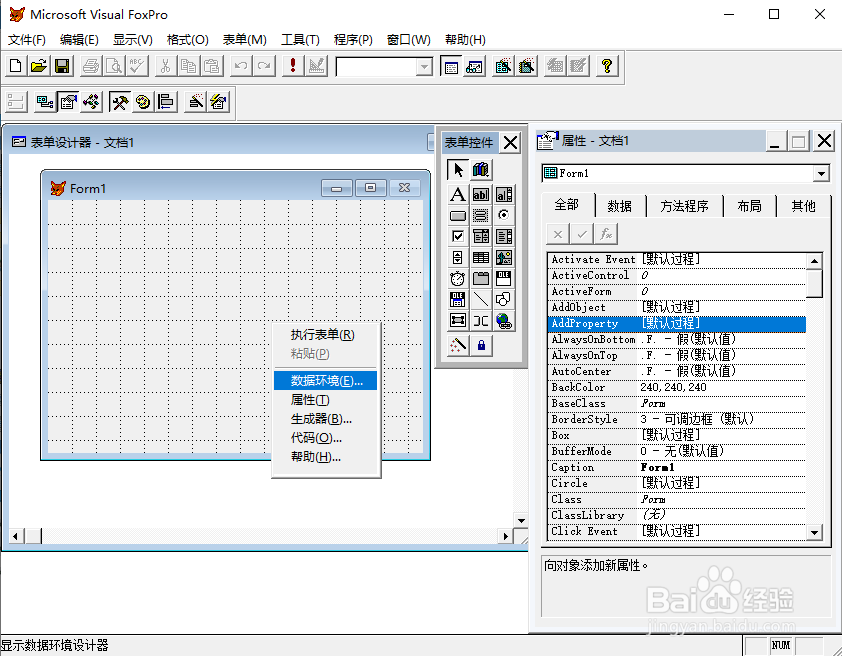The image size is (842, 656).
Task: Select the Command Button control in toolbox
Action: pyautogui.click(x=458, y=216)
